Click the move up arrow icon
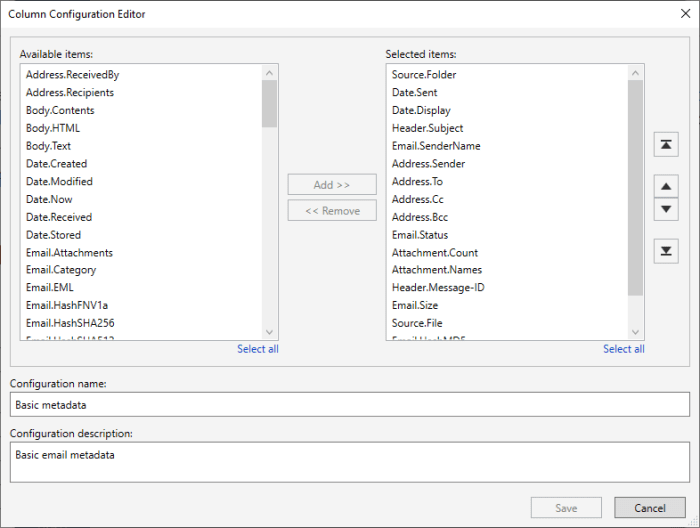This screenshot has width=700, height=528. pyautogui.click(x=666, y=186)
